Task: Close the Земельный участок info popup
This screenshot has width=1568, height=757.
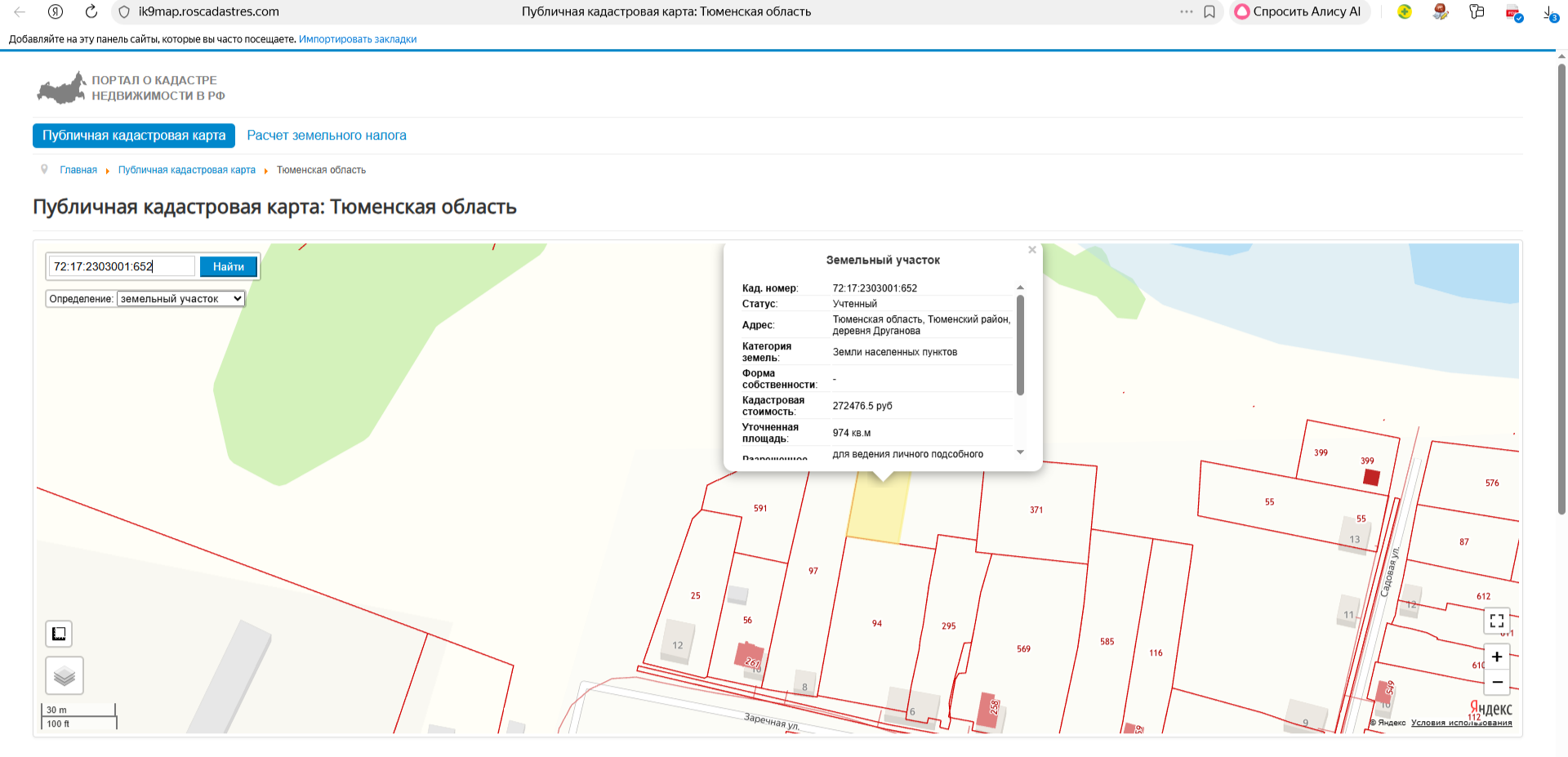Action: (1032, 250)
